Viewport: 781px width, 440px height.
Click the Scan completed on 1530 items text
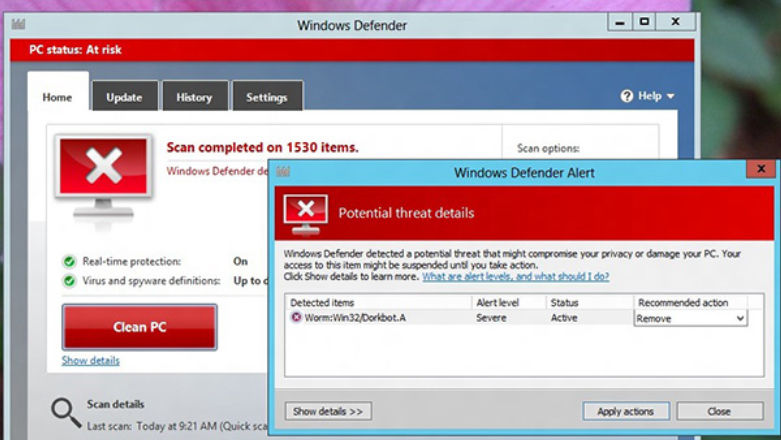(x=262, y=147)
